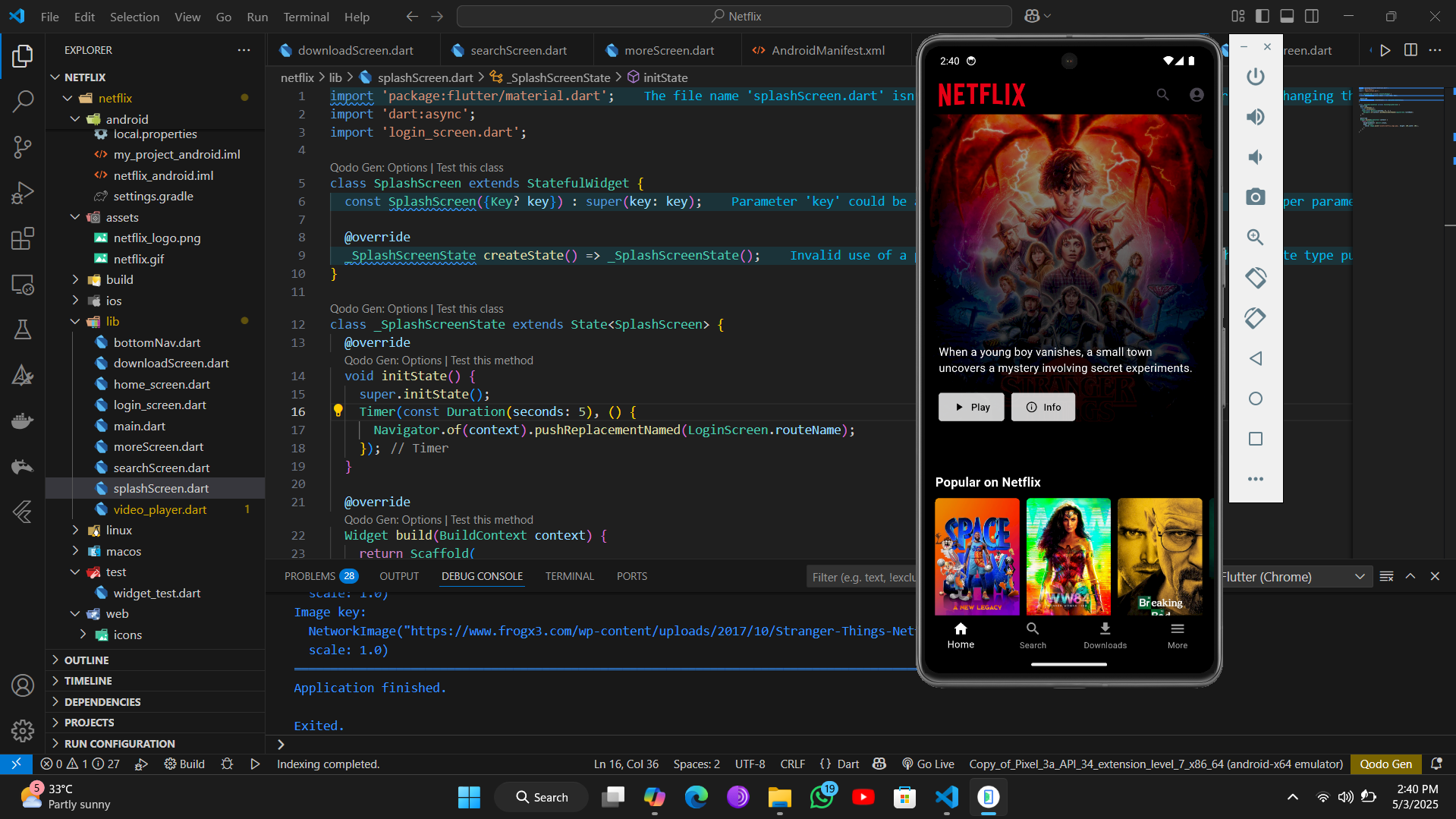Open the Run and Debug view

pos(23,193)
